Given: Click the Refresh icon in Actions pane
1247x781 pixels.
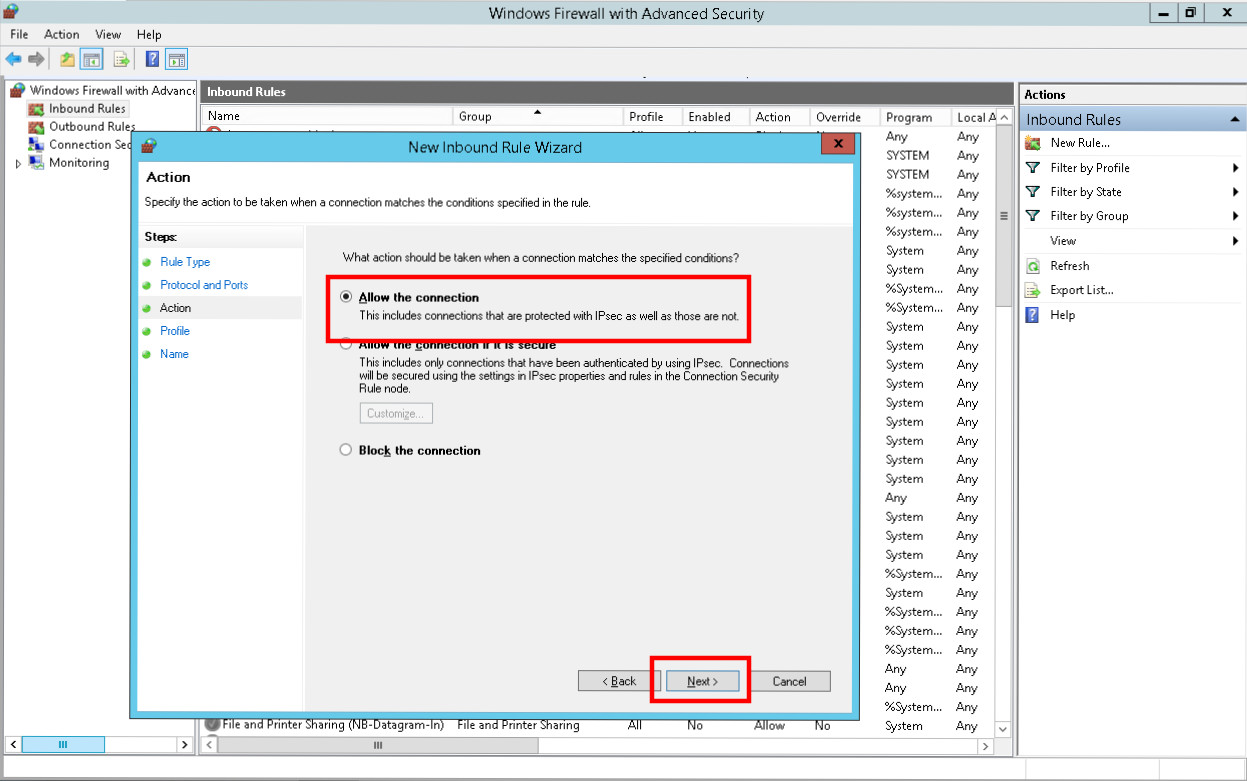Looking at the screenshot, I should coord(1033,266).
